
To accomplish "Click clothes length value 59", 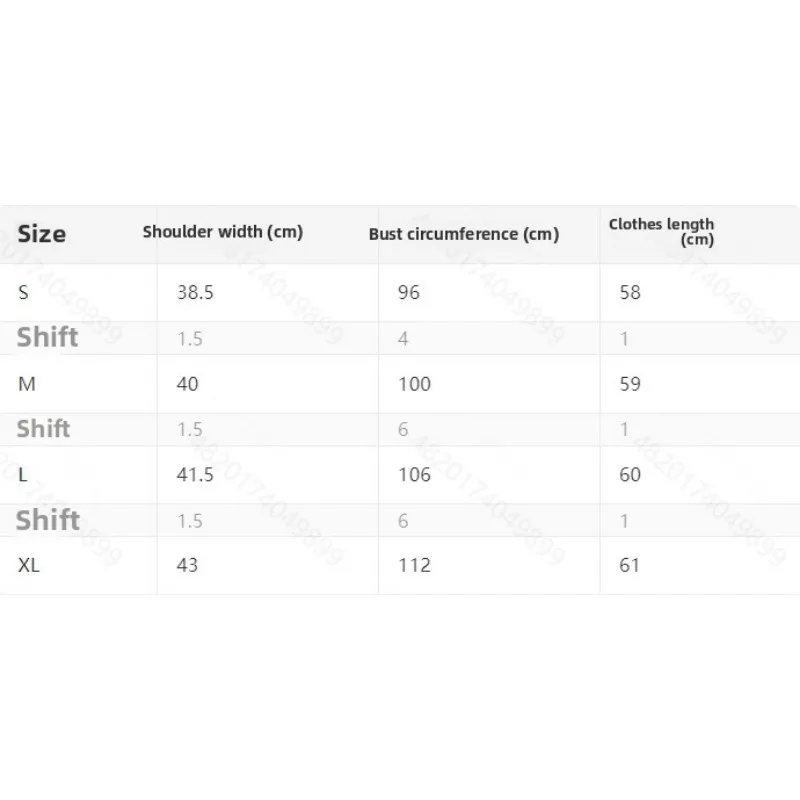I will 630,384.
